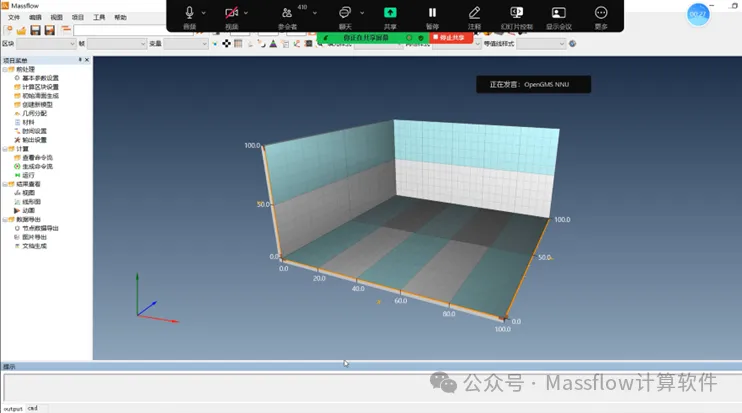Click the orange lines icon beside the save icons
Viewport: 742px width, 413px height.
click(66, 30)
